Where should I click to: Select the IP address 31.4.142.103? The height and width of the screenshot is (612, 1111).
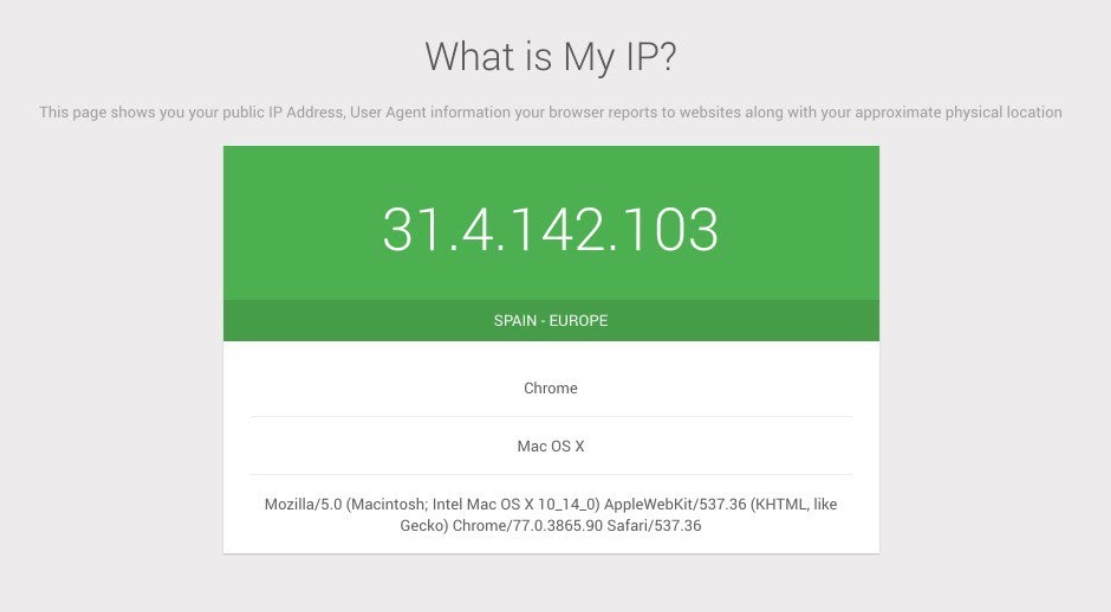click(551, 230)
